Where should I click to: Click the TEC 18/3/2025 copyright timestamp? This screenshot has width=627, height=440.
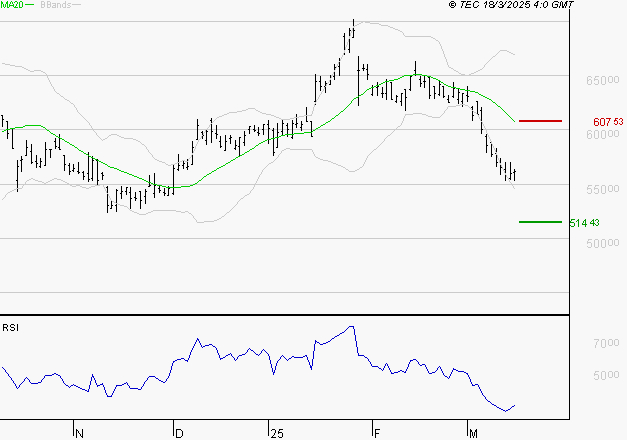(x=511, y=5)
